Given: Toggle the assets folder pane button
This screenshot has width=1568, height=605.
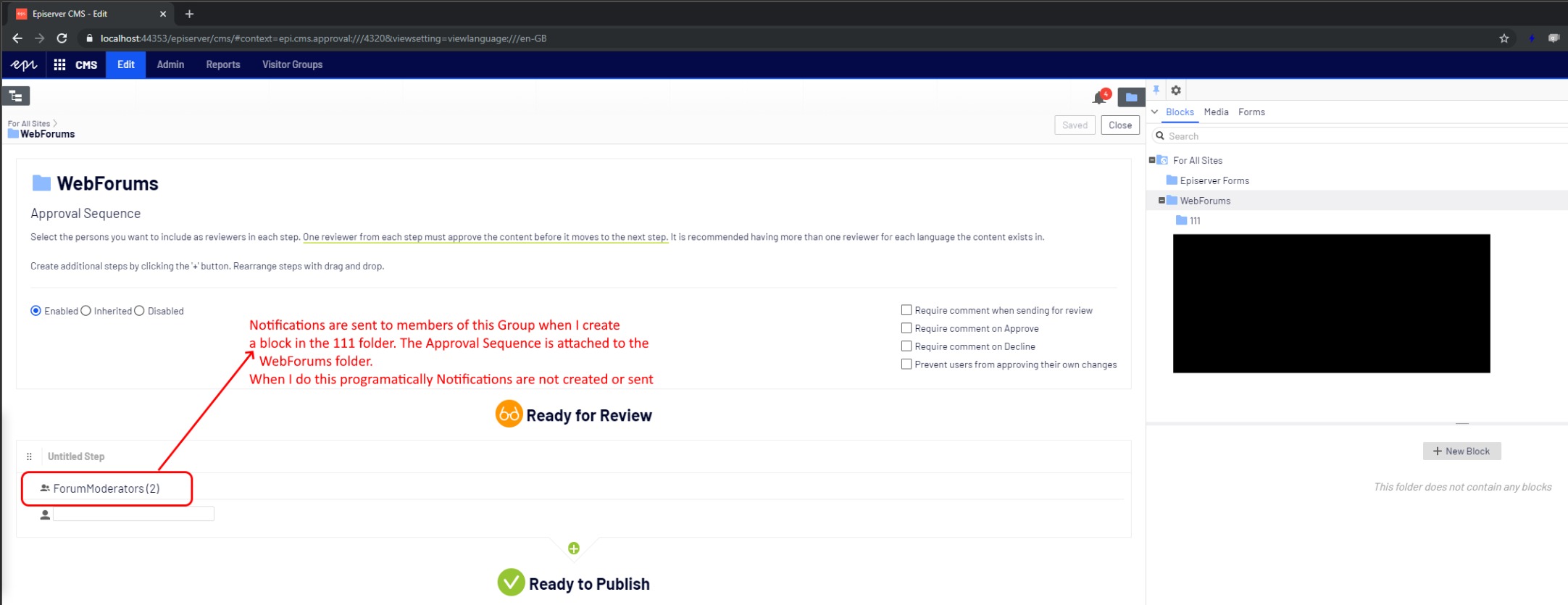Looking at the screenshot, I should click(x=1131, y=97).
